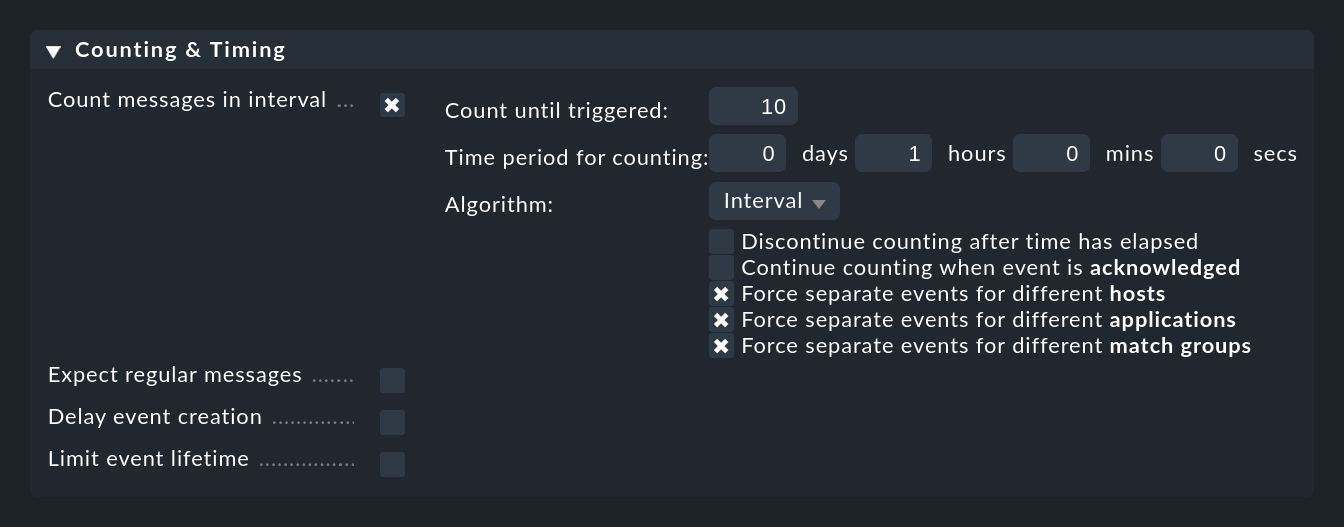The width and height of the screenshot is (1344, 527).
Task: Click the mins input field
Action: pos(1051,153)
